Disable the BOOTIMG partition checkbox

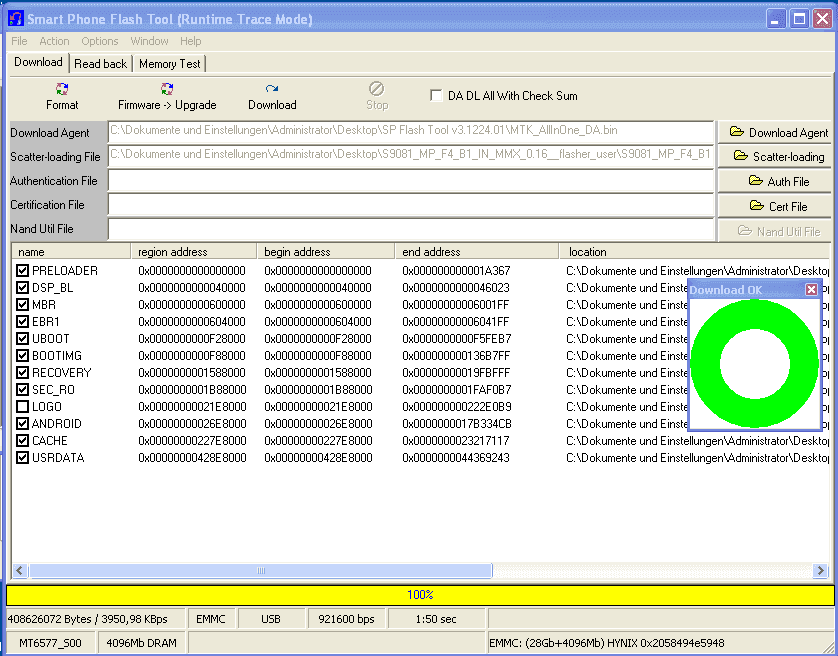[22, 356]
